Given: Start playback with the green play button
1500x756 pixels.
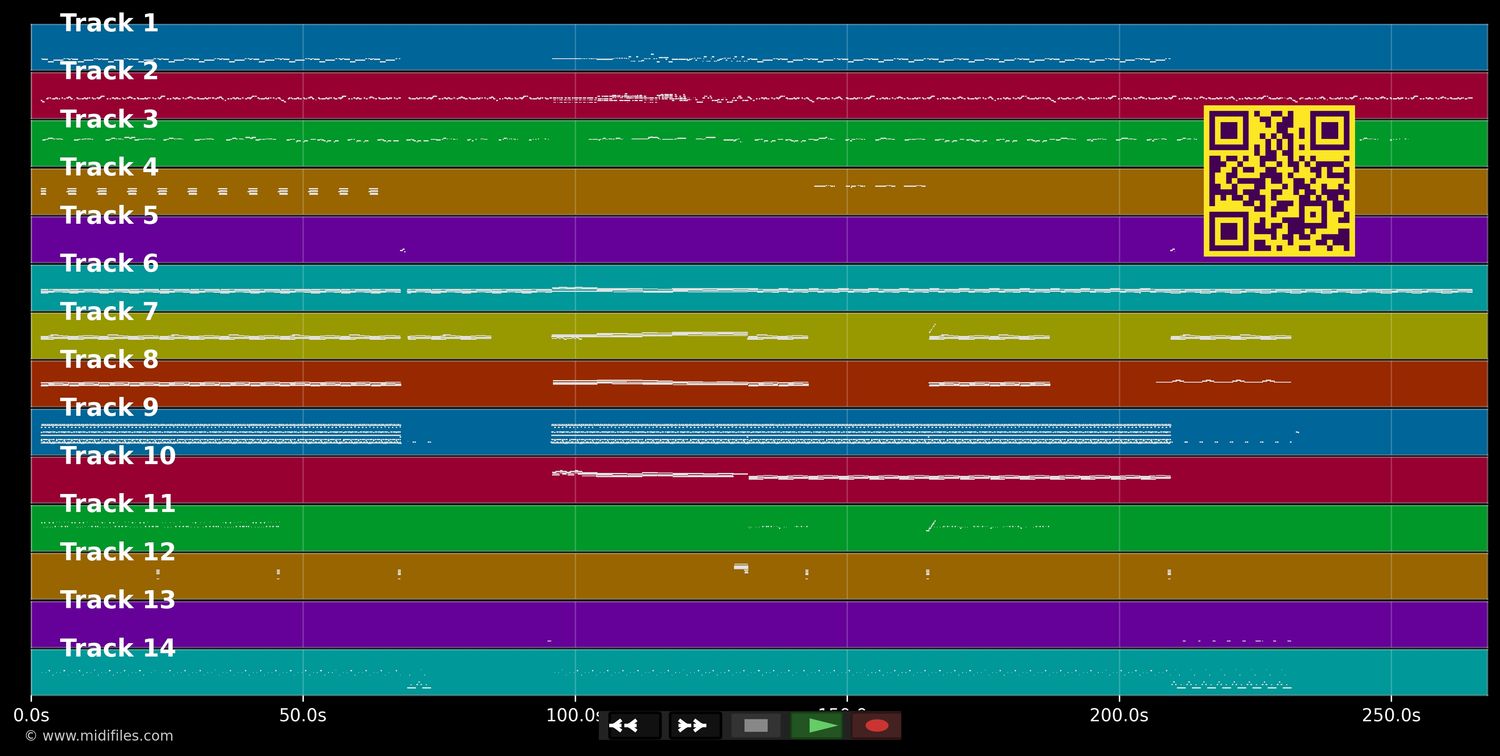Looking at the screenshot, I should (817, 725).
